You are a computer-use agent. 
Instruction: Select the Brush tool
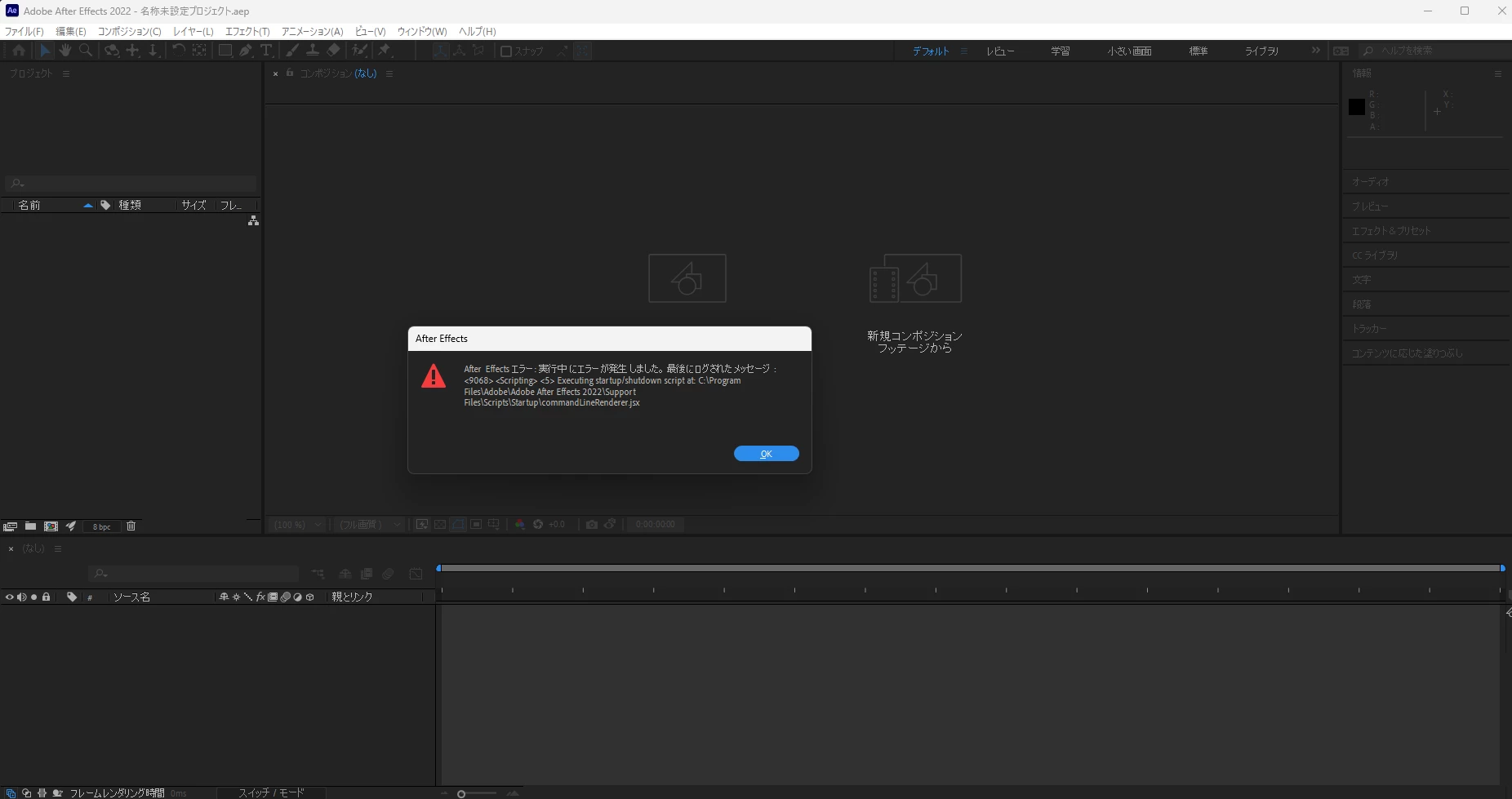click(292, 51)
